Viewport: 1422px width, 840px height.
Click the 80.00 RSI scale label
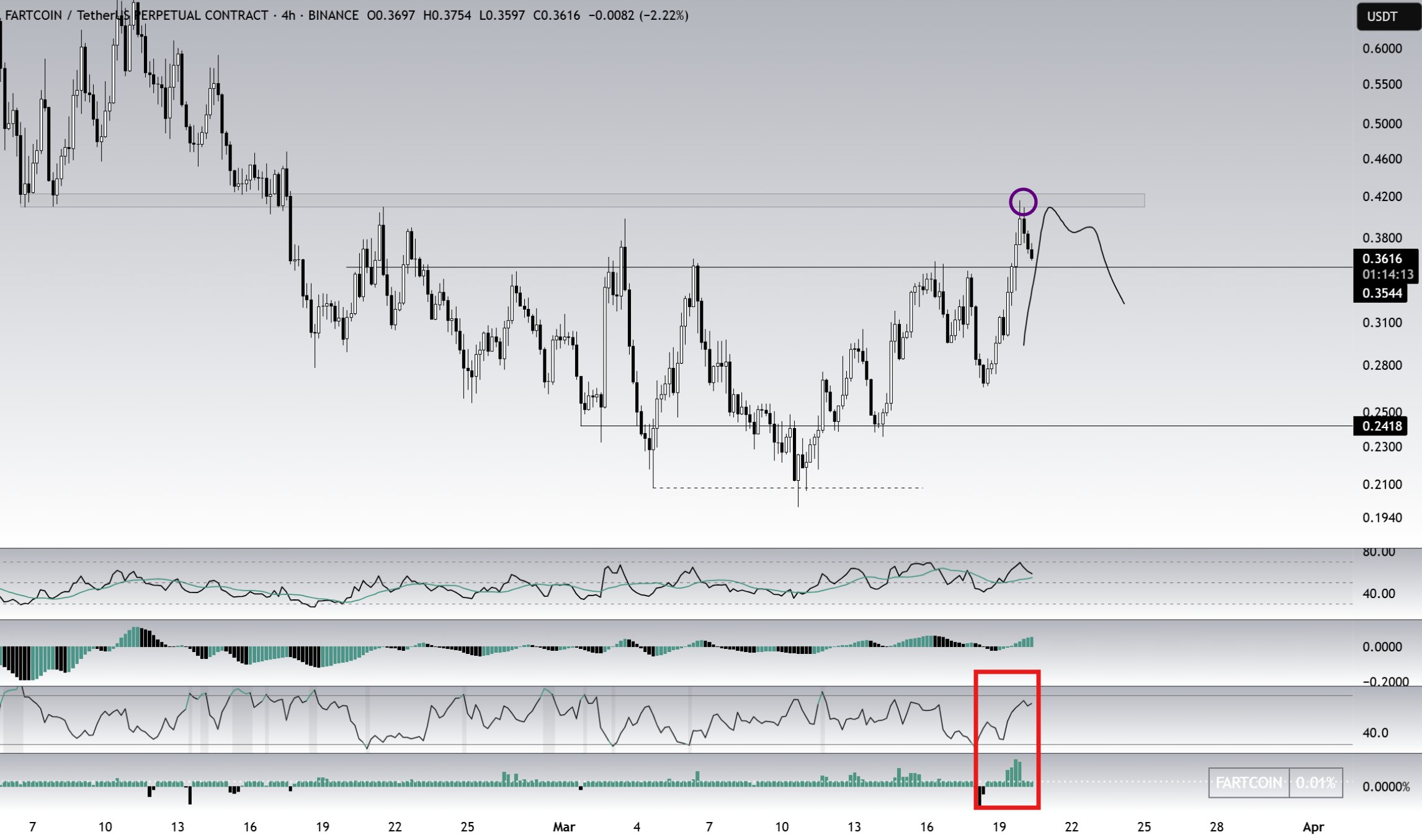click(x=1379, y=552)
